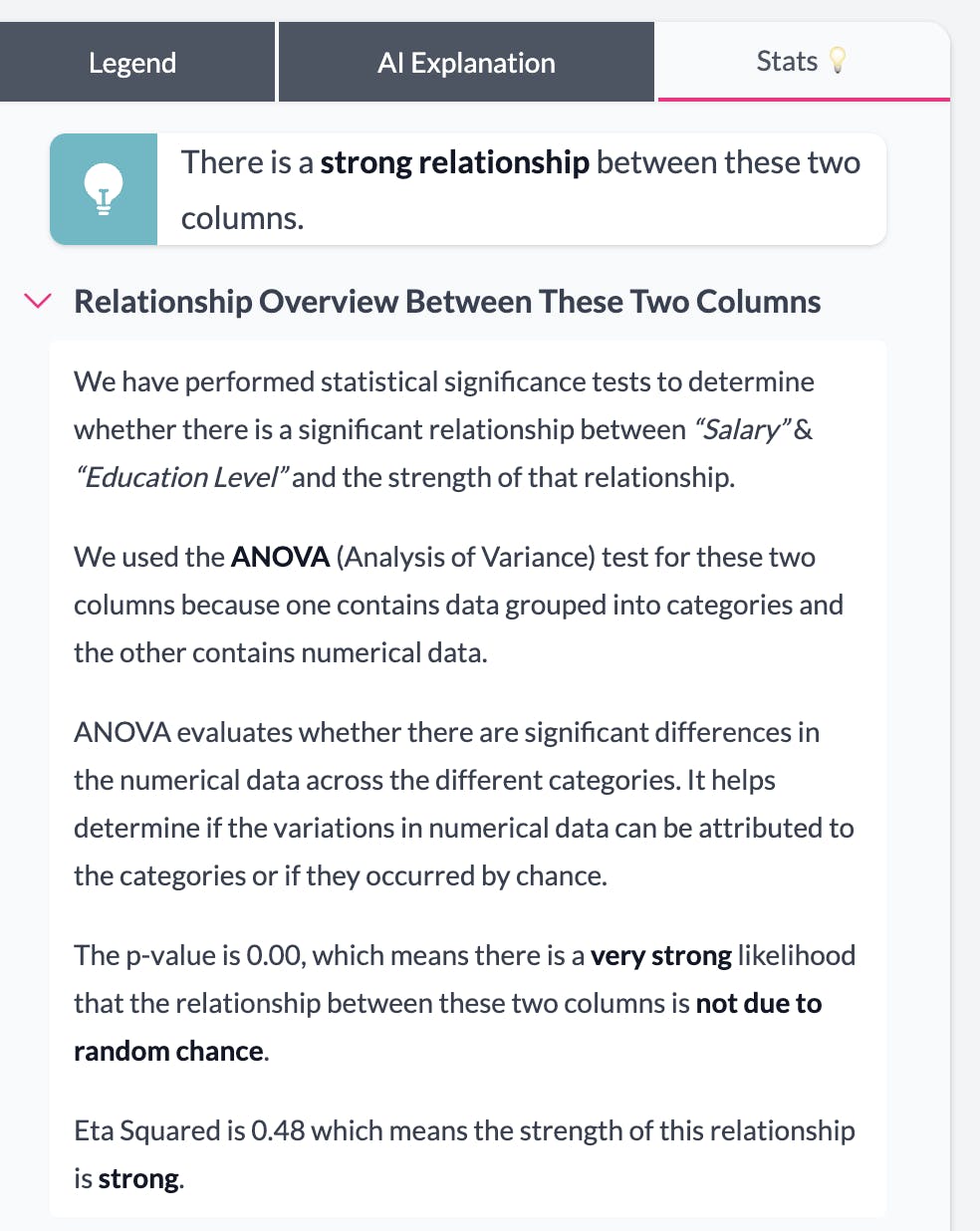This screenshot has width=980, height=1231.
Task: Select the Stats tab label
Action: (787, 62)
